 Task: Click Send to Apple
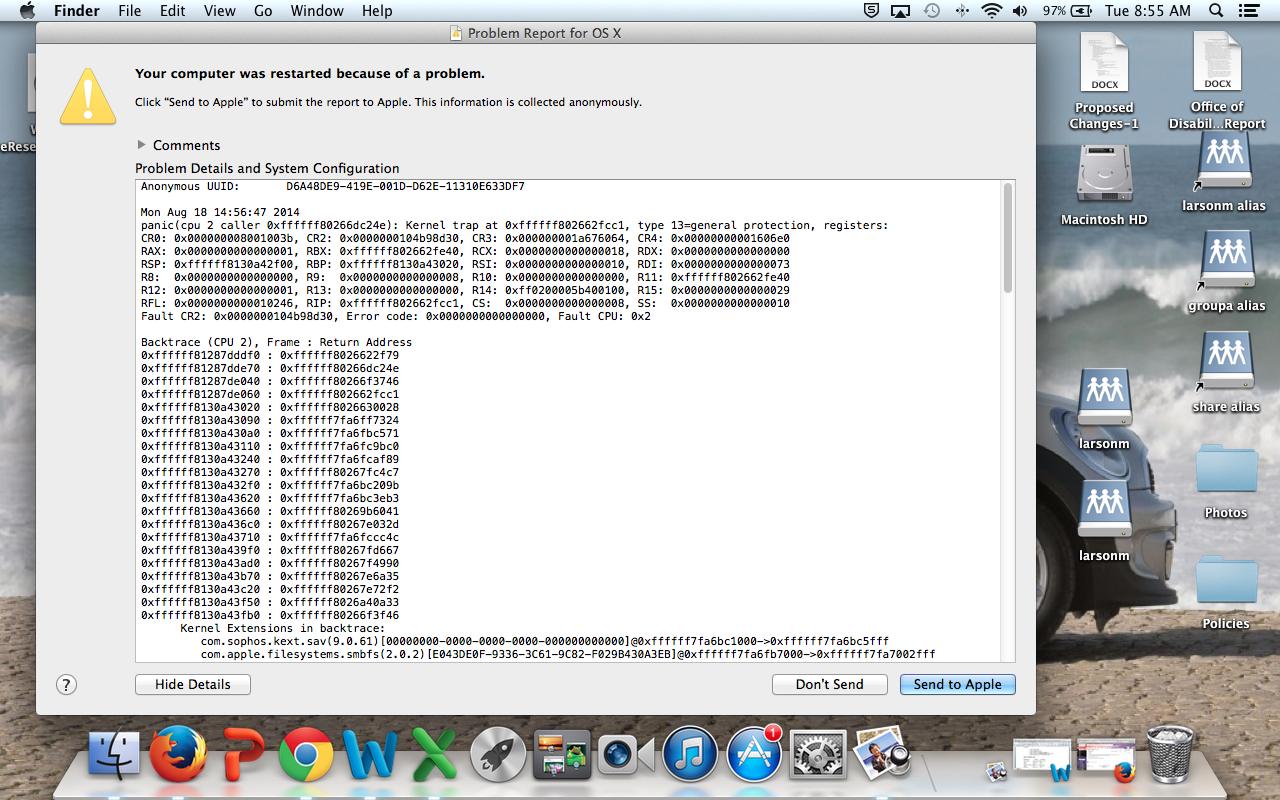click(x=957, y=684)
